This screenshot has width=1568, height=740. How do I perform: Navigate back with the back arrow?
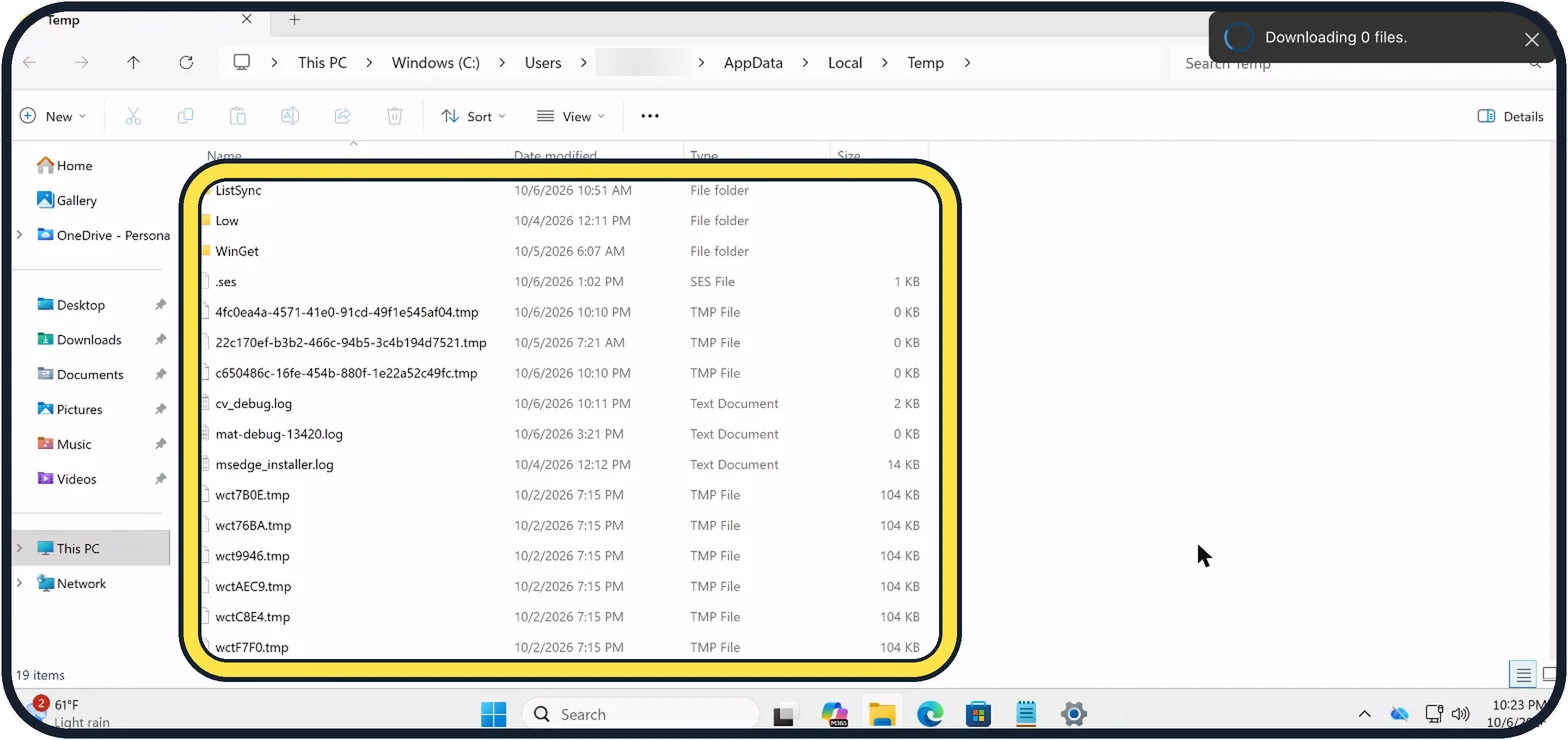pyautogui.click(x=30, y=62)
